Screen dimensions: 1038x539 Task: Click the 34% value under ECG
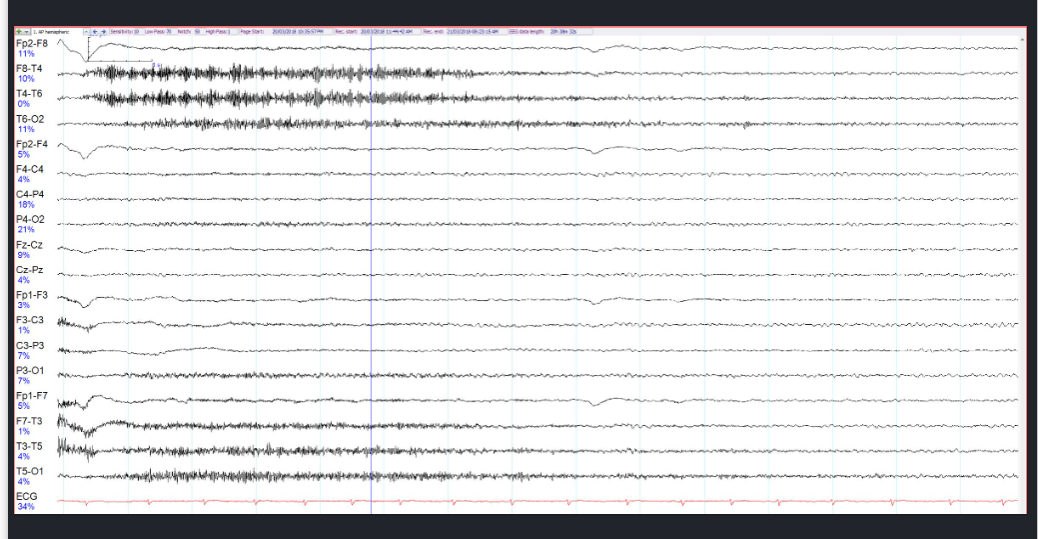26,507
